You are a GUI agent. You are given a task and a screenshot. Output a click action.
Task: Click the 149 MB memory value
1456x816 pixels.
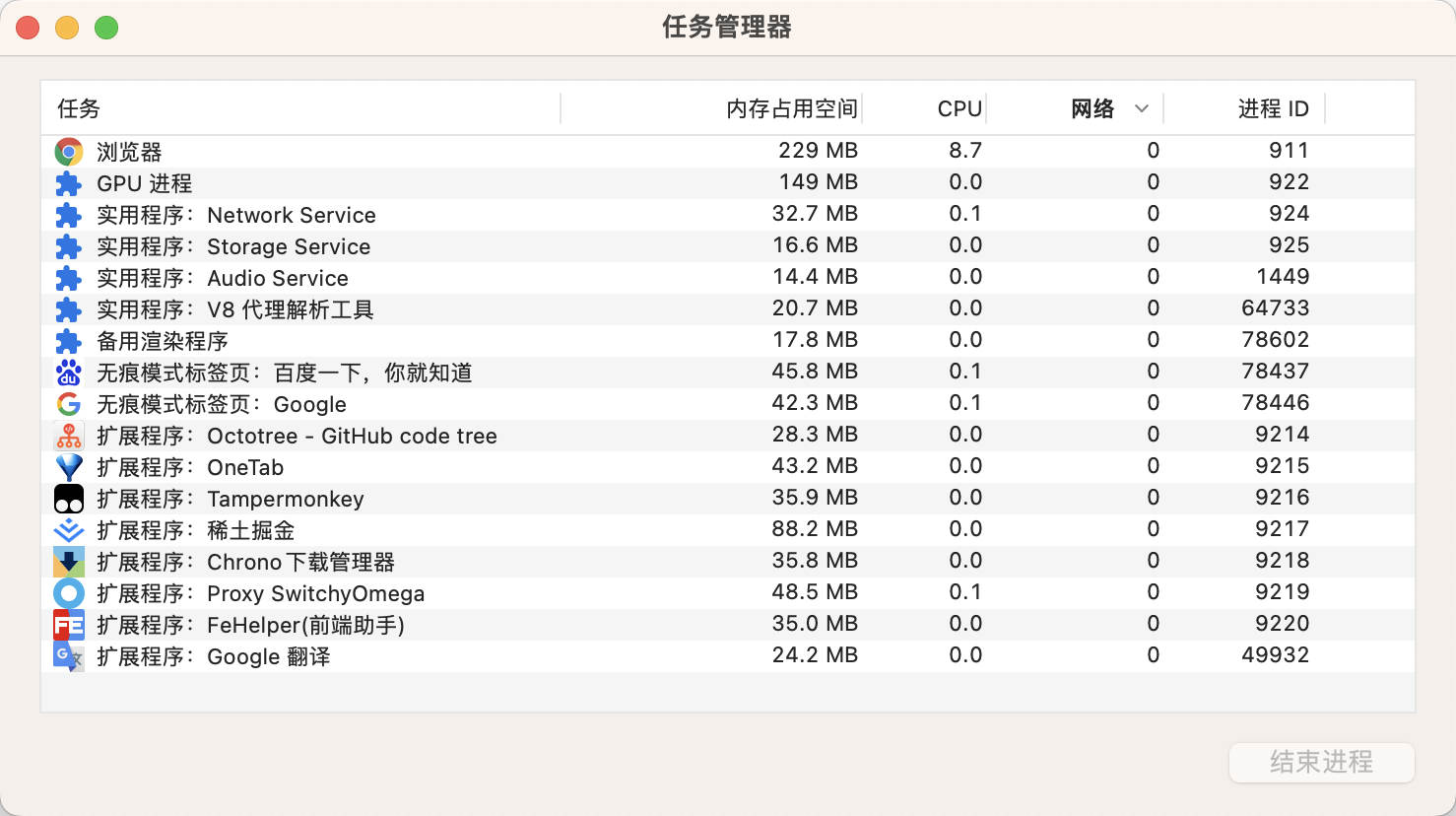[x=818, y=182]
